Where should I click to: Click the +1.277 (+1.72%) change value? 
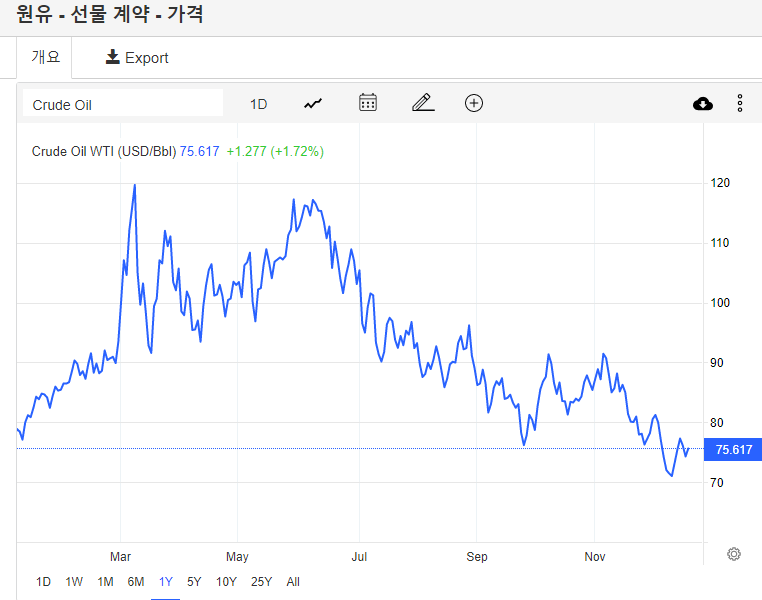pyautogui.click(x=275, y=152)
